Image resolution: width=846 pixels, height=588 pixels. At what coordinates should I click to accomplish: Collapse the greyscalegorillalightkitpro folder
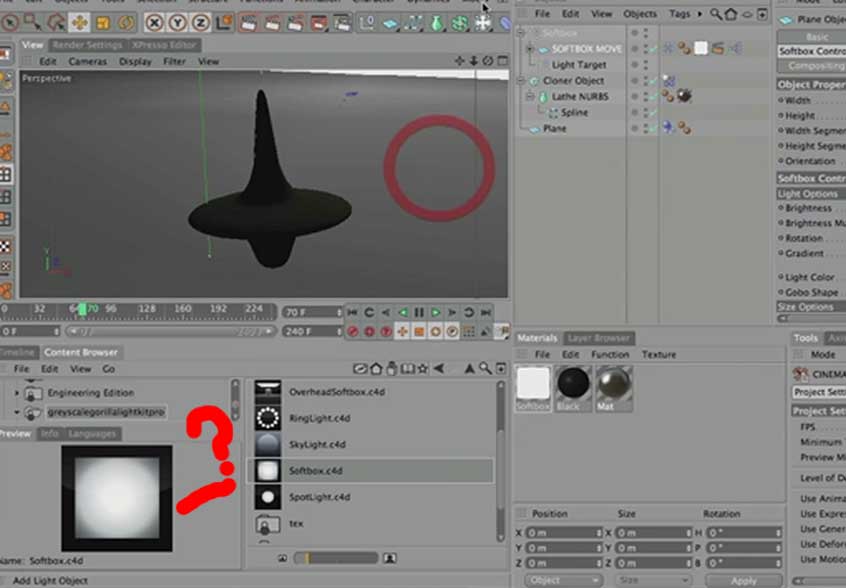[16, 413]
